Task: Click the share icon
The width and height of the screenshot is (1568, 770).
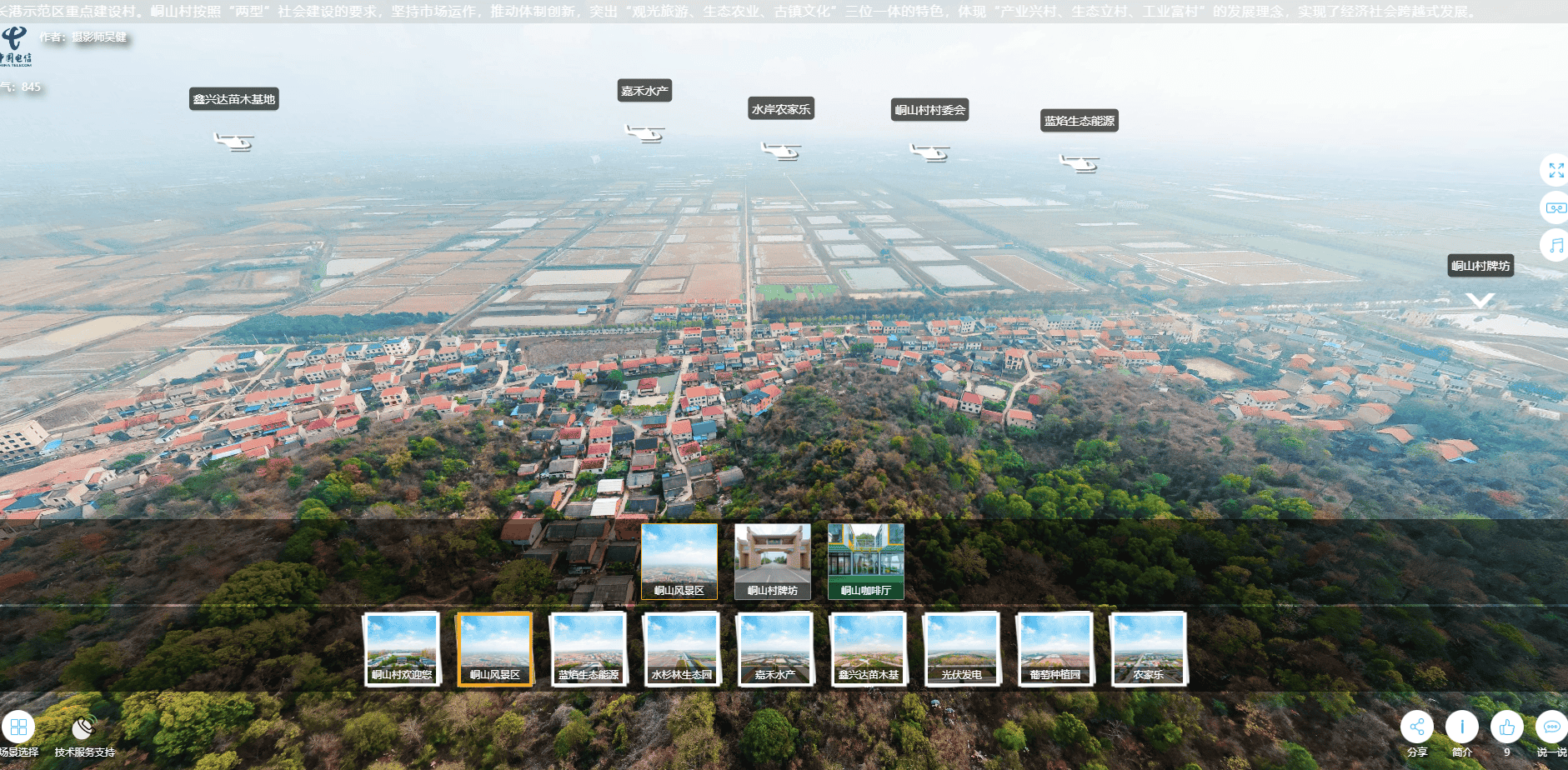Action: pos(1416,727)
